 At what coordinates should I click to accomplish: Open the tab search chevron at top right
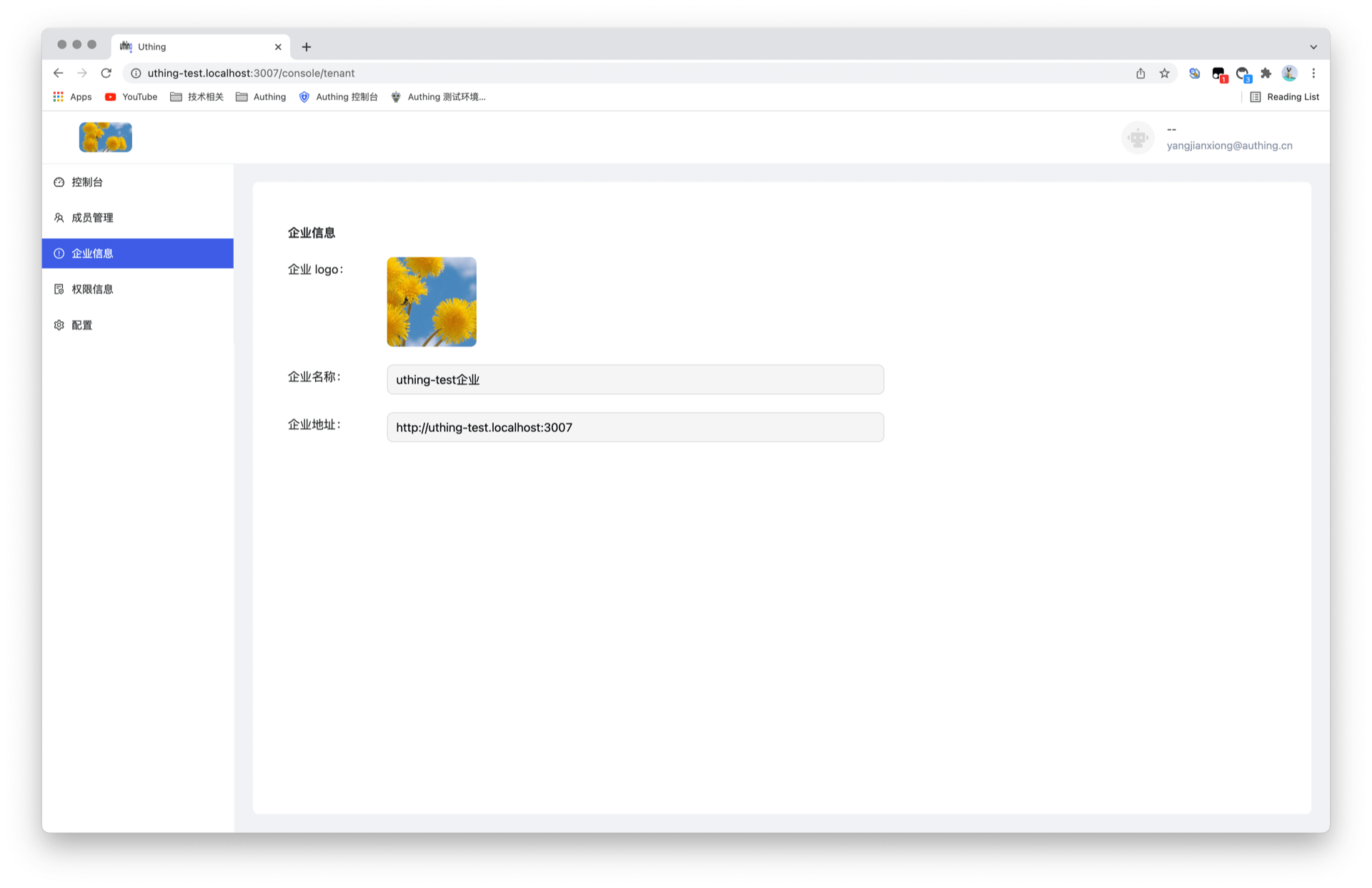coord(1313,46)
